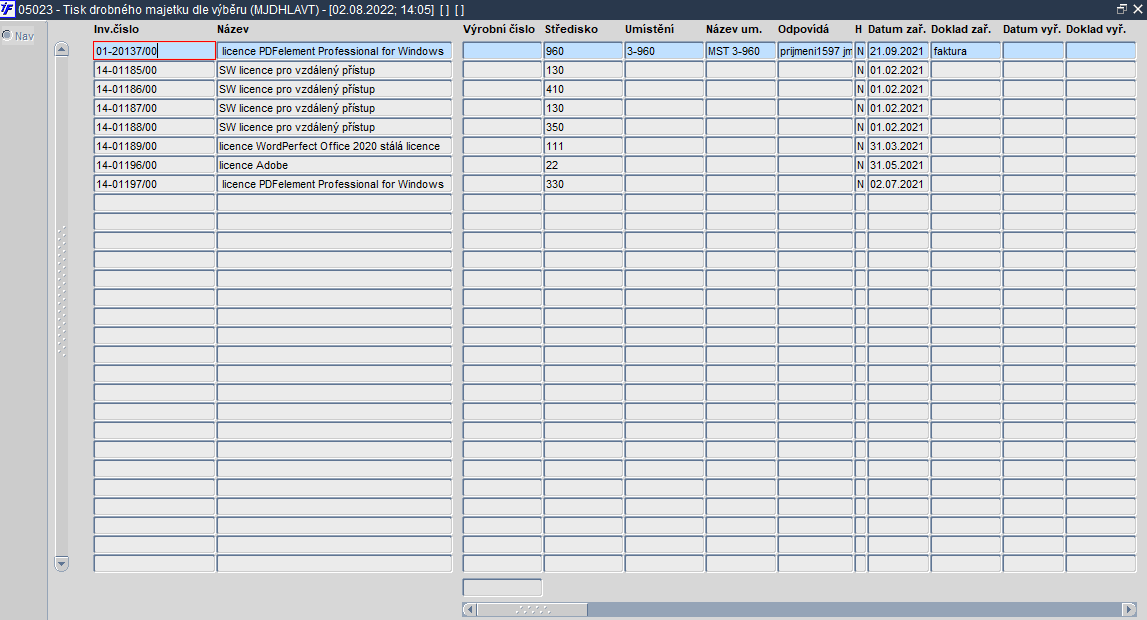Click date field 02.07.2021
1147x620 pixels.
[898, 184]
